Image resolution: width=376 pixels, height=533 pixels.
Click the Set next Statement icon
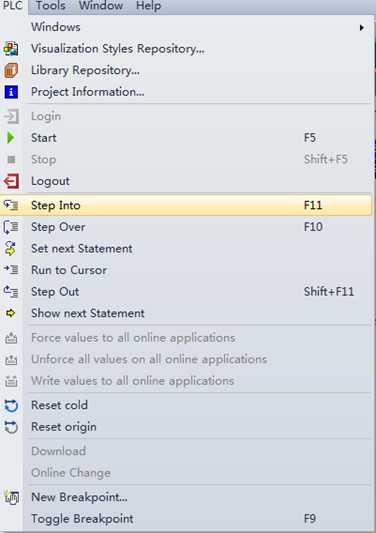[11, 248]
